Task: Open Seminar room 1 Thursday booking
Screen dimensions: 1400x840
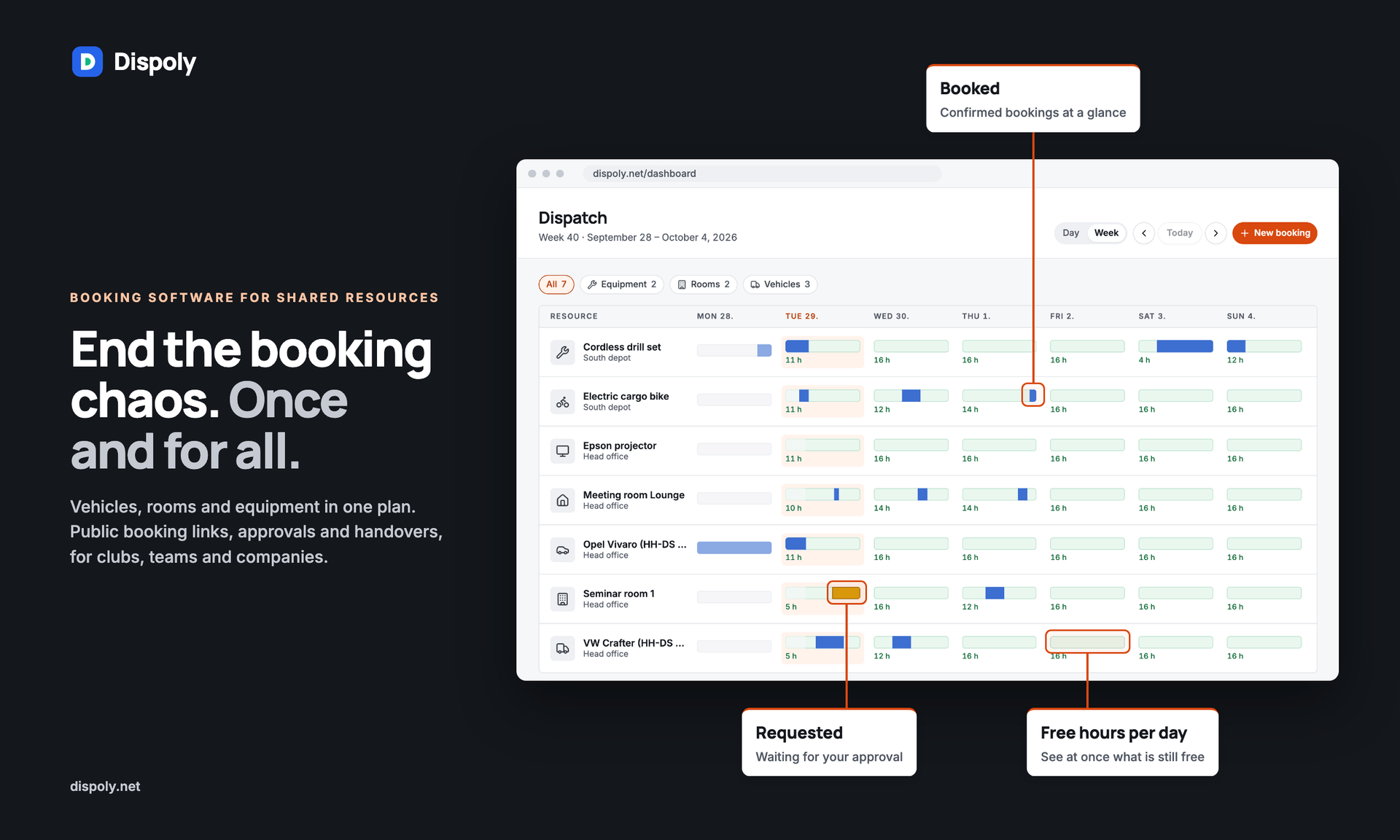Action: [x=995, y=593]
